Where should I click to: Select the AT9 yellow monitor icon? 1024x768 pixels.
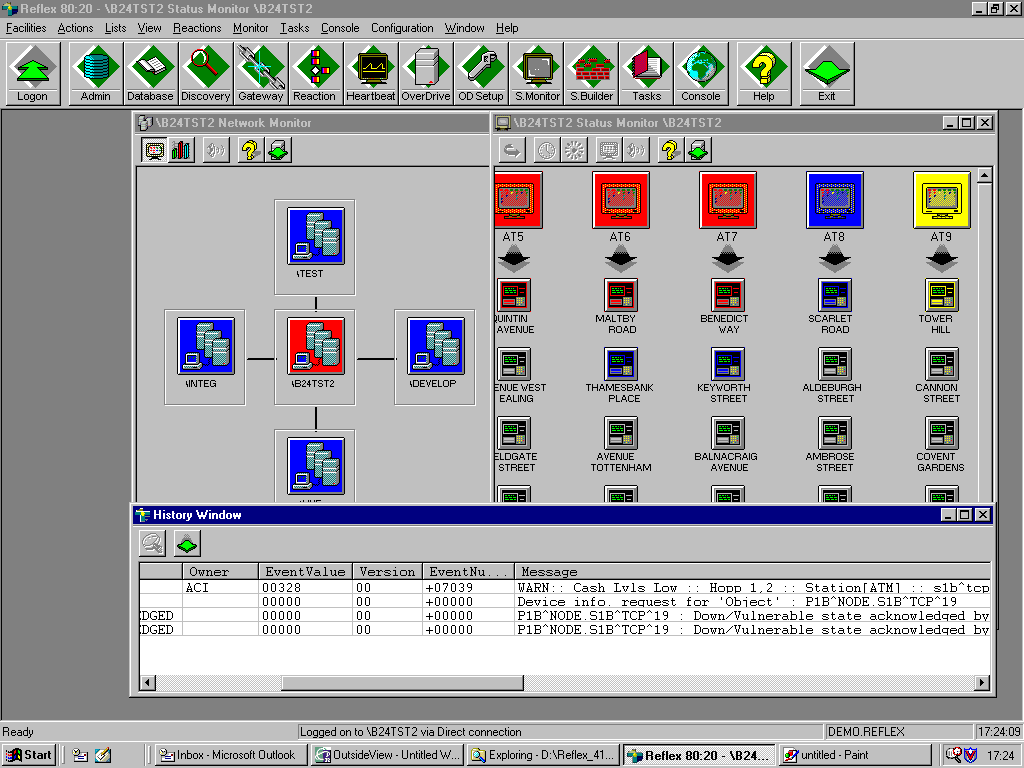941,200
